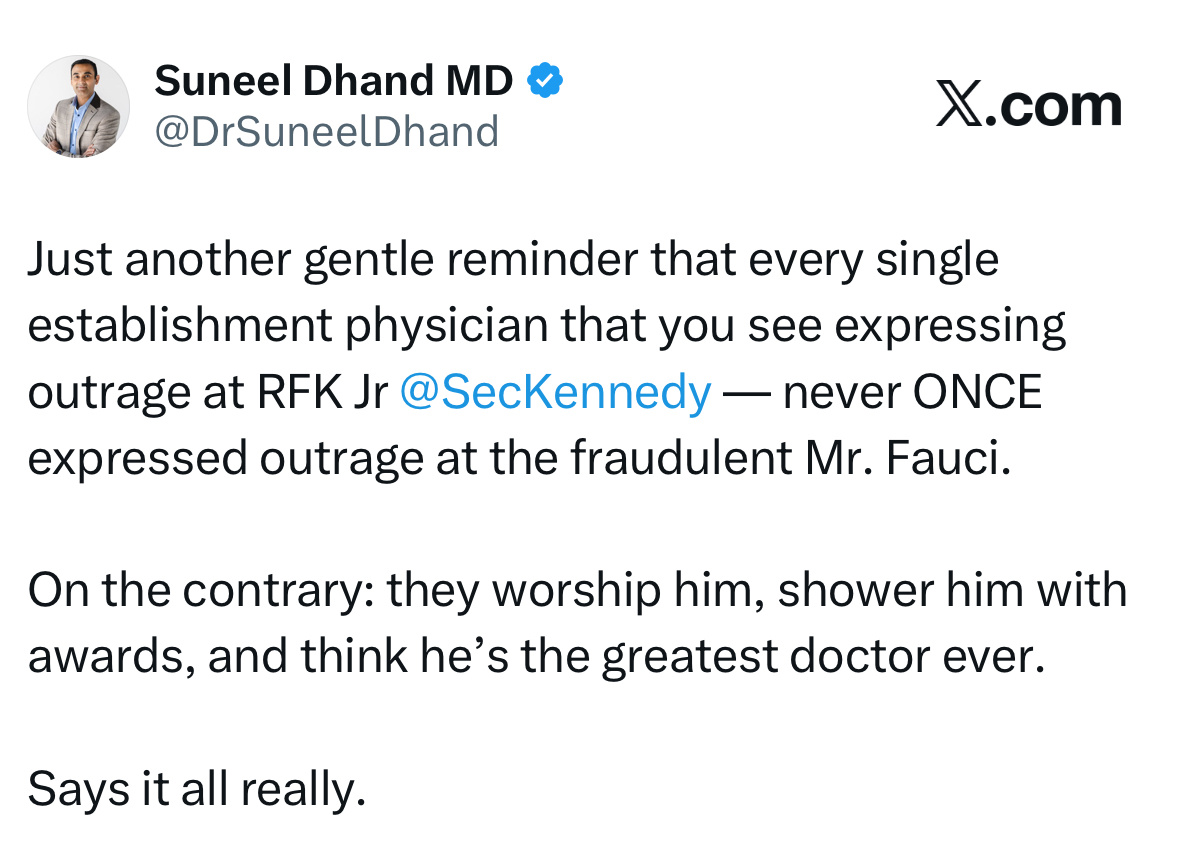Open Suneel Dhand's profile photo

click(x=78, y=106)
